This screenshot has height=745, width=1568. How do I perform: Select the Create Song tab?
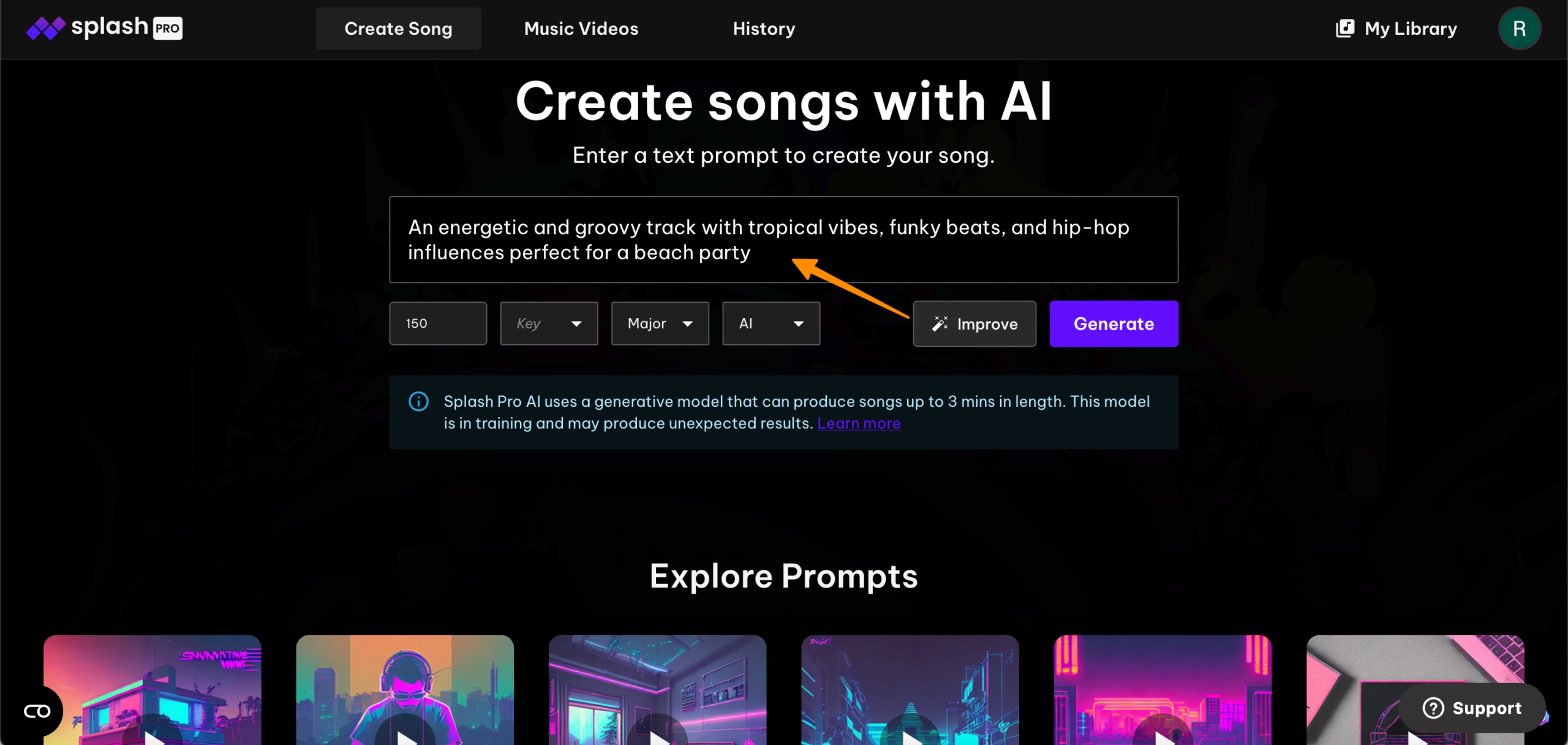pos(398,29)
